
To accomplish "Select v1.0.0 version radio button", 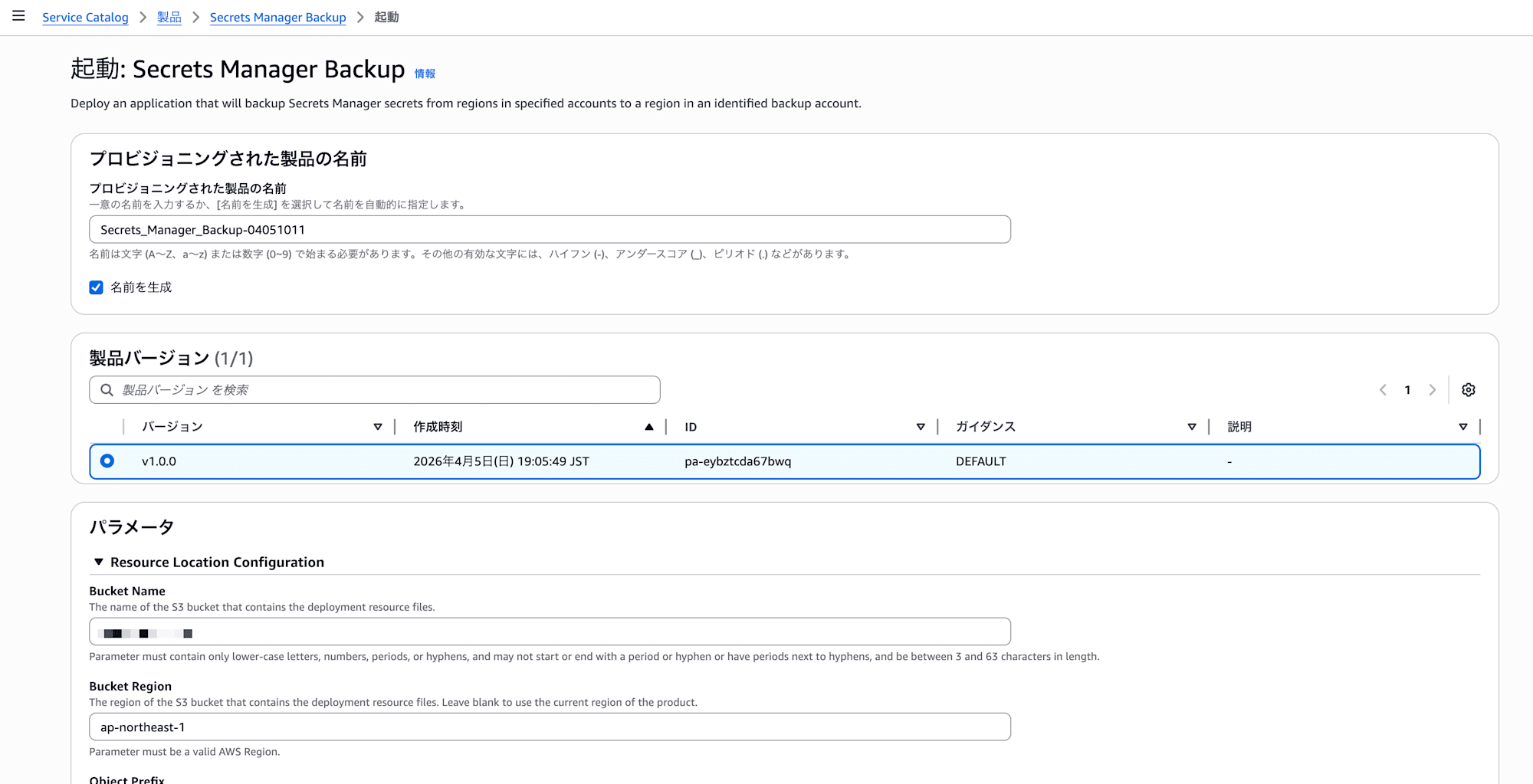I will pos(107,461).
